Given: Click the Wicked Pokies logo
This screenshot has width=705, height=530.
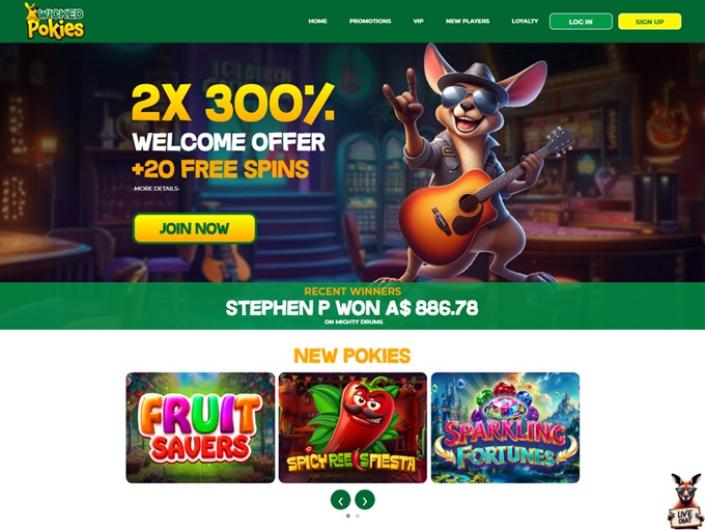Looking at the screenshot, I should pyautogui.click(x=55, y=21).
